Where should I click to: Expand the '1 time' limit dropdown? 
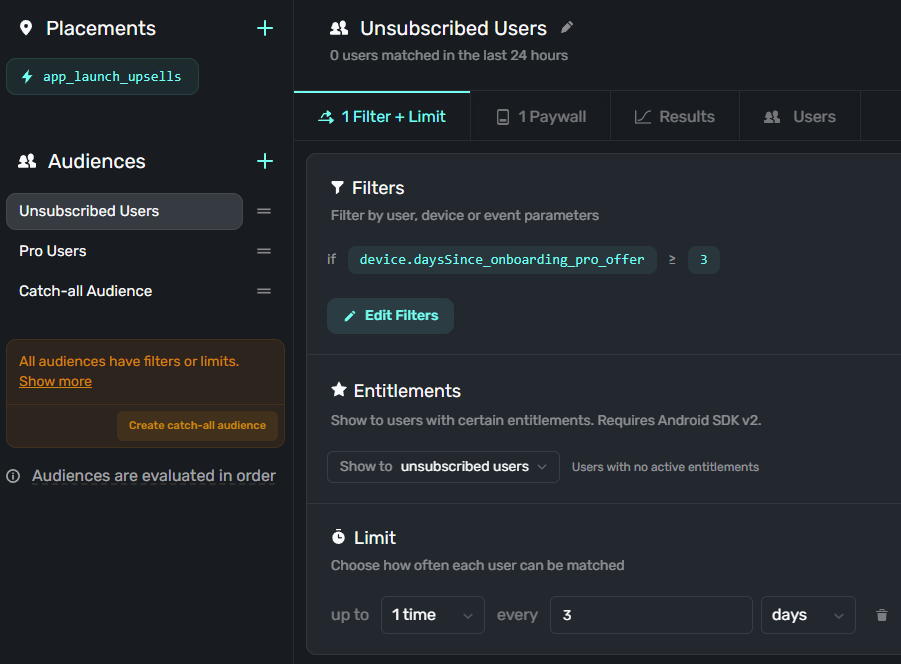pos(432,615)
